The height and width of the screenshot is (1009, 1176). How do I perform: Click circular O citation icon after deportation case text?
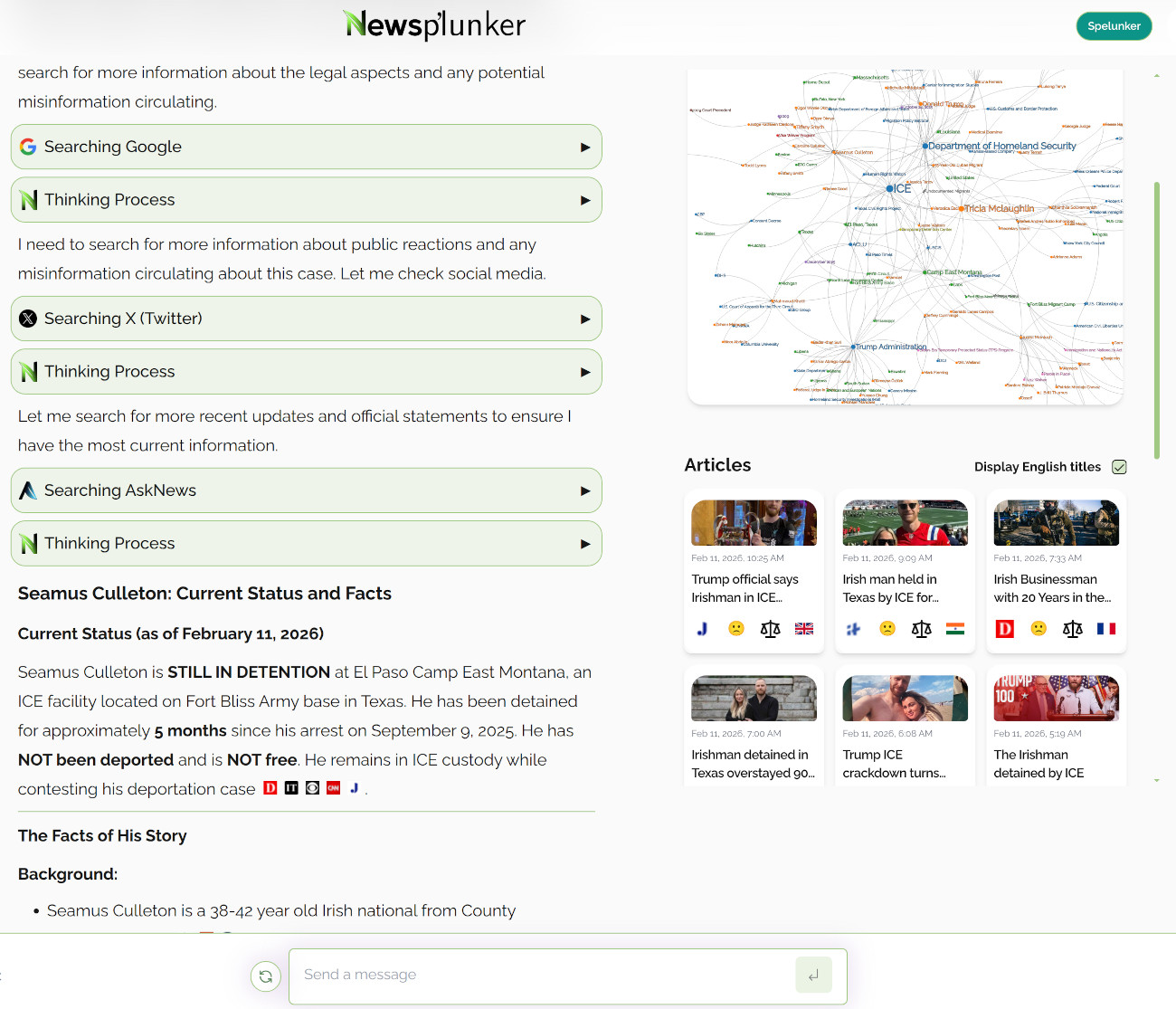point(312,788)
